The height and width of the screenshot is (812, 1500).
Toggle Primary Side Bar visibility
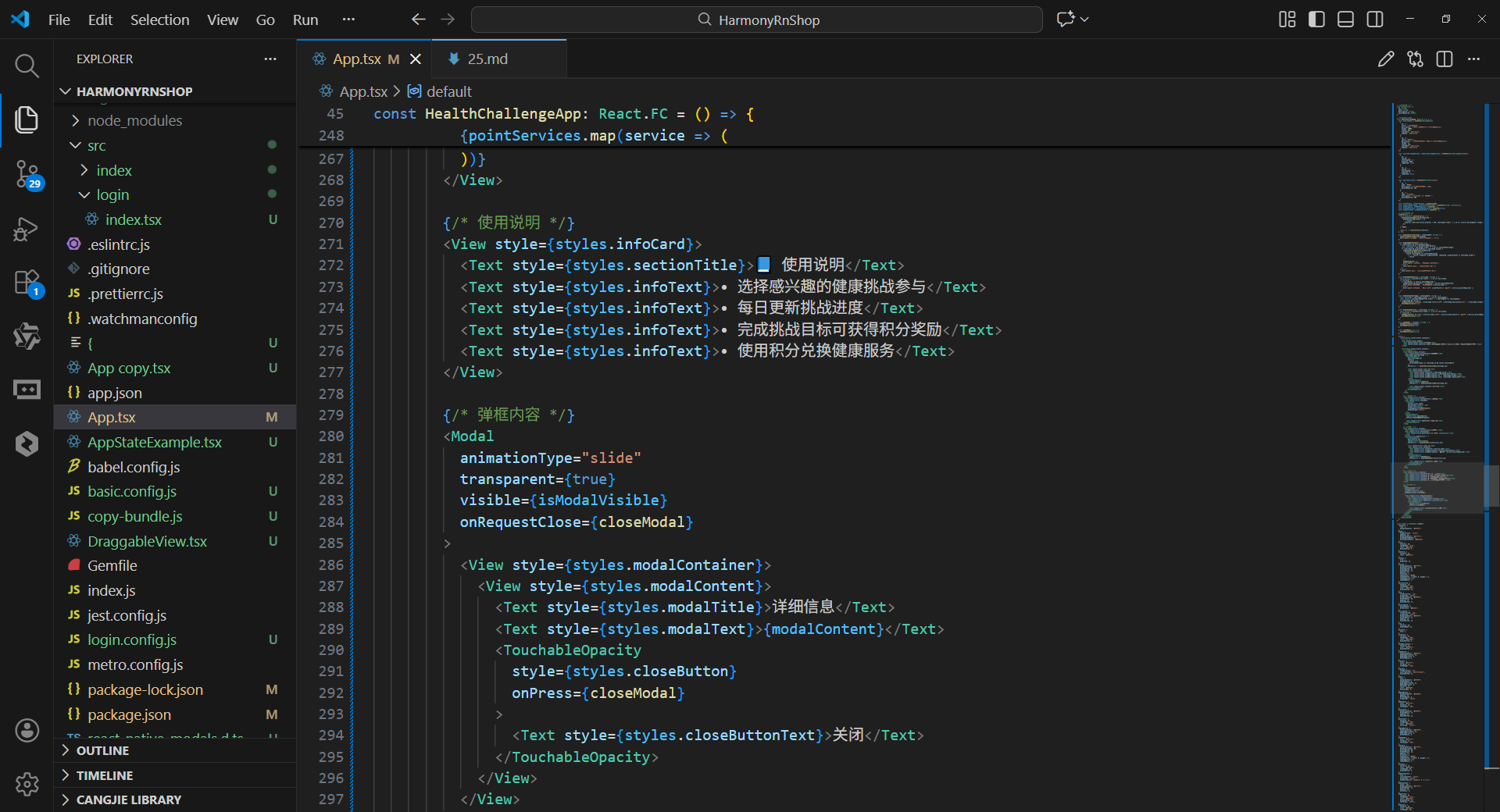click(1316, 20)
